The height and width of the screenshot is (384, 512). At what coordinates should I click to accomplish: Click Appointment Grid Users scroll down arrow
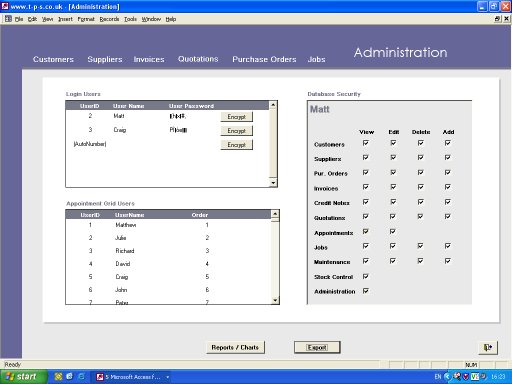tap(275, 300)
